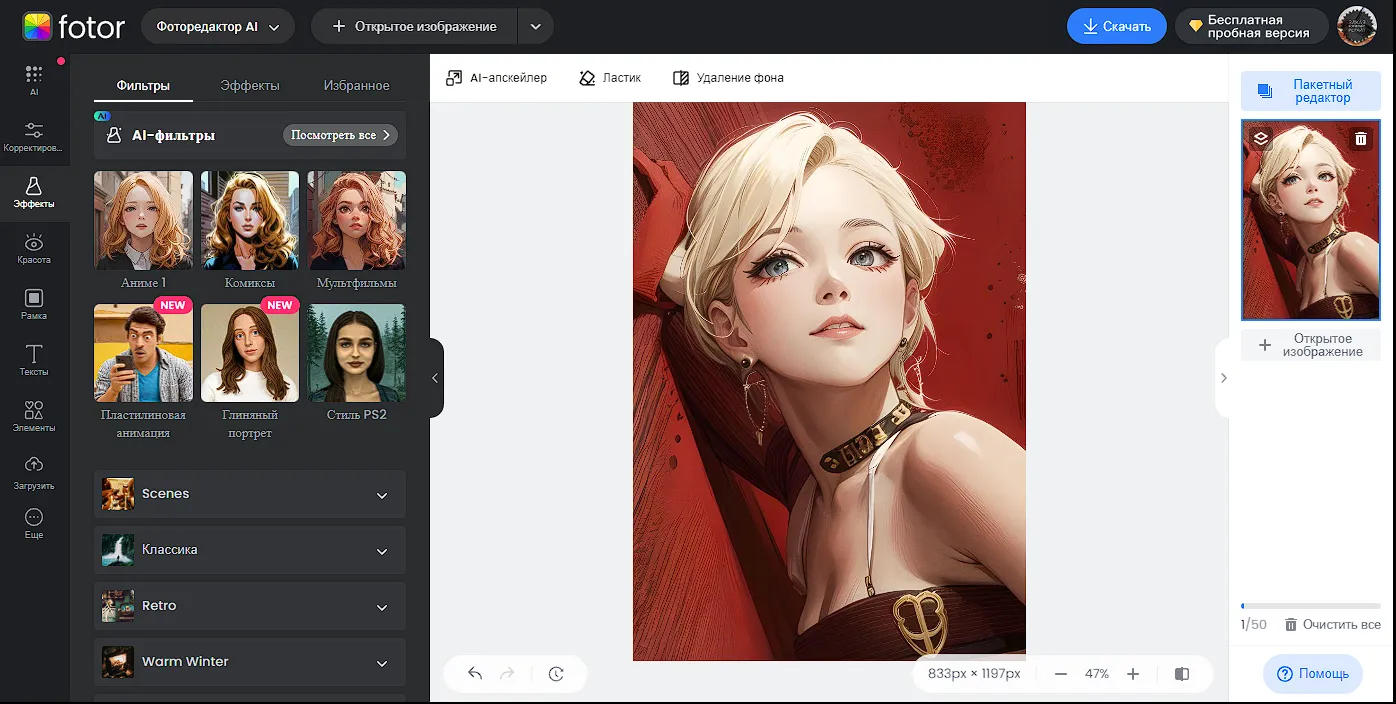Click the Upload (Загрузить) cloud icon

pos(34,466)
